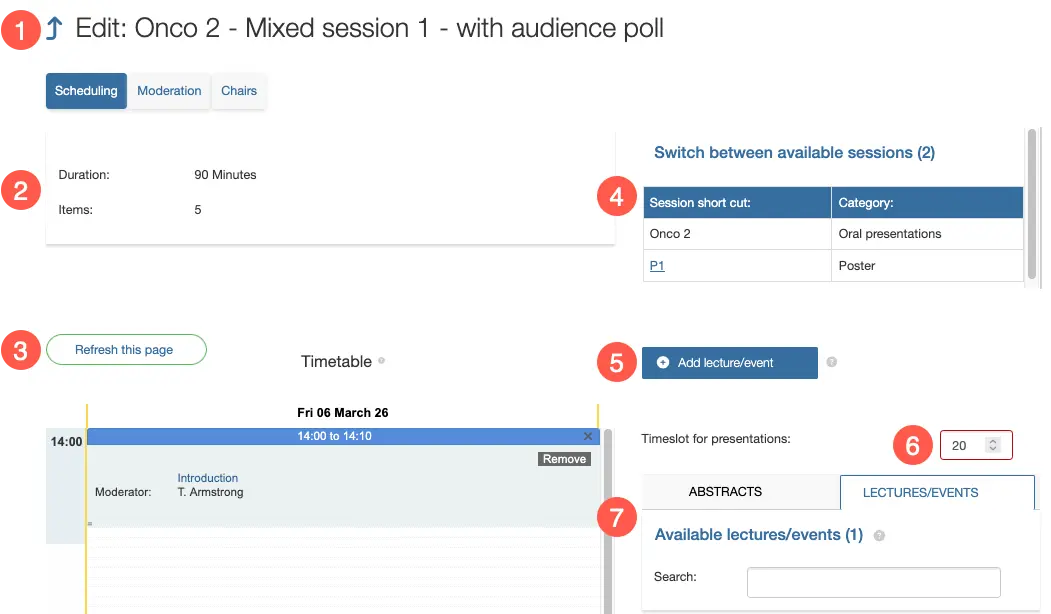The image size is (1051, 614).
Task: Focus the Search input for lectures/events
Action: 873,582
